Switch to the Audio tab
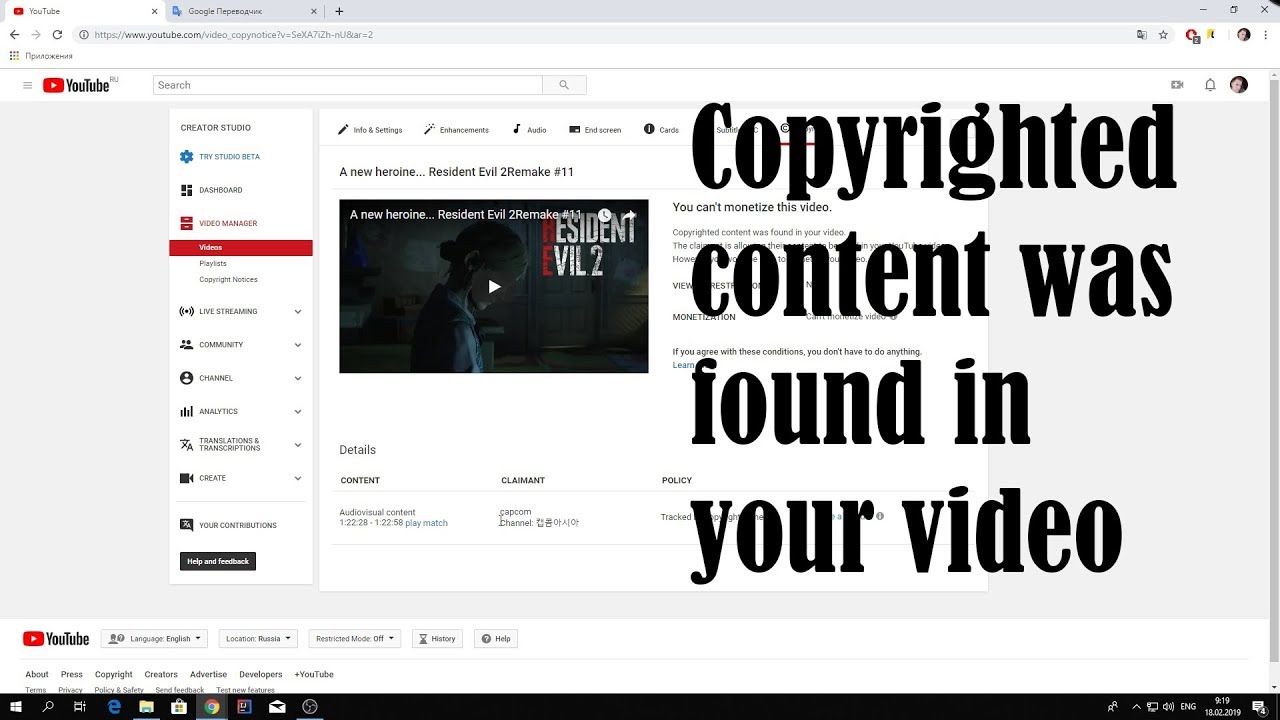1280x720 pixels. point(529,130)
